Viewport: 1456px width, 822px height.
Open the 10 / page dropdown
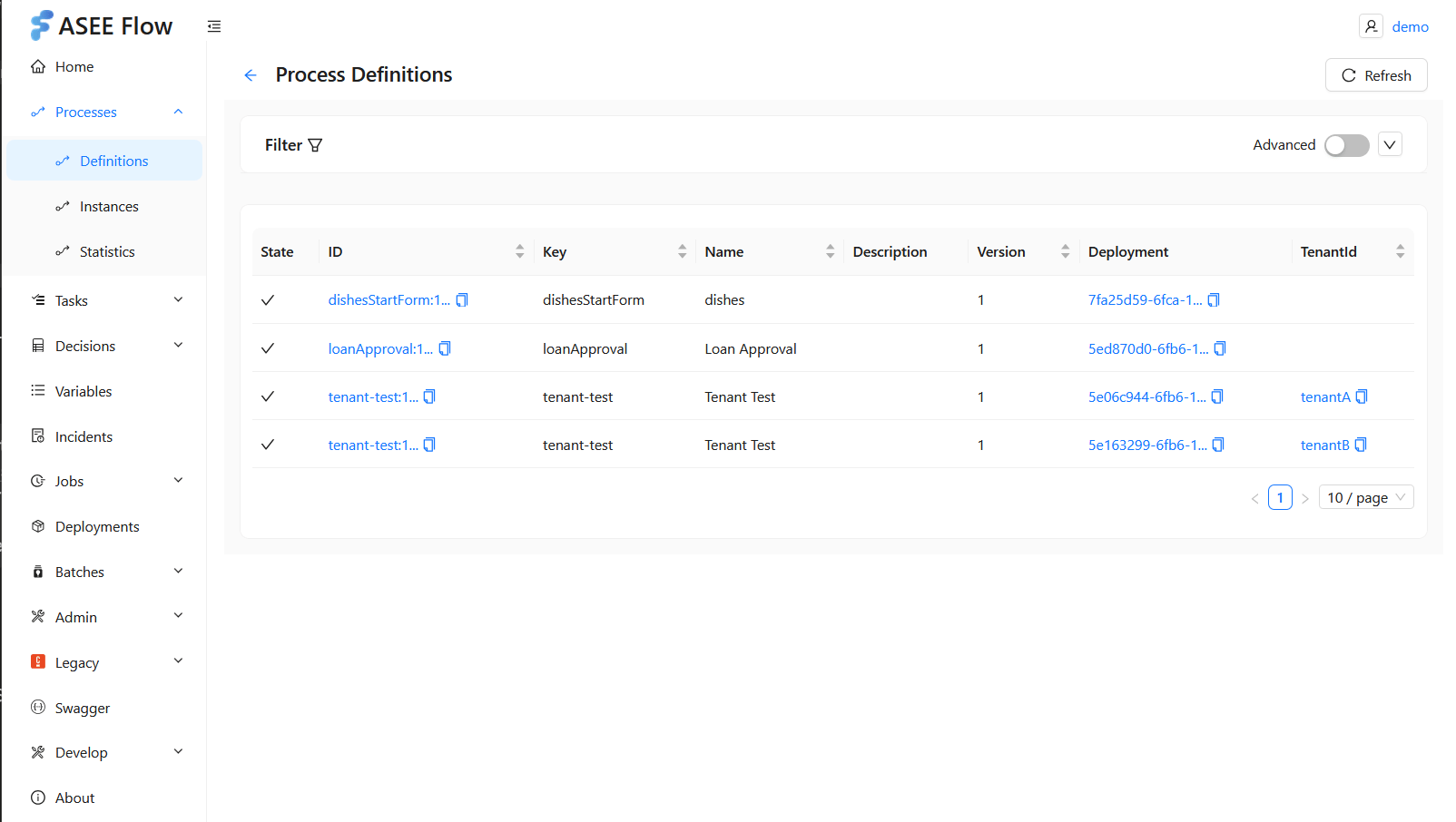click(1366, 497)
